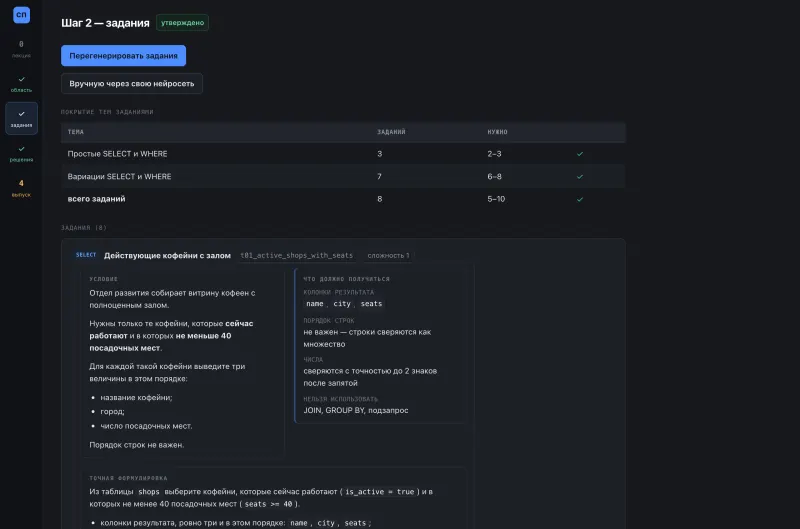Go to the "решения" step in sidebar

[21, 154]
